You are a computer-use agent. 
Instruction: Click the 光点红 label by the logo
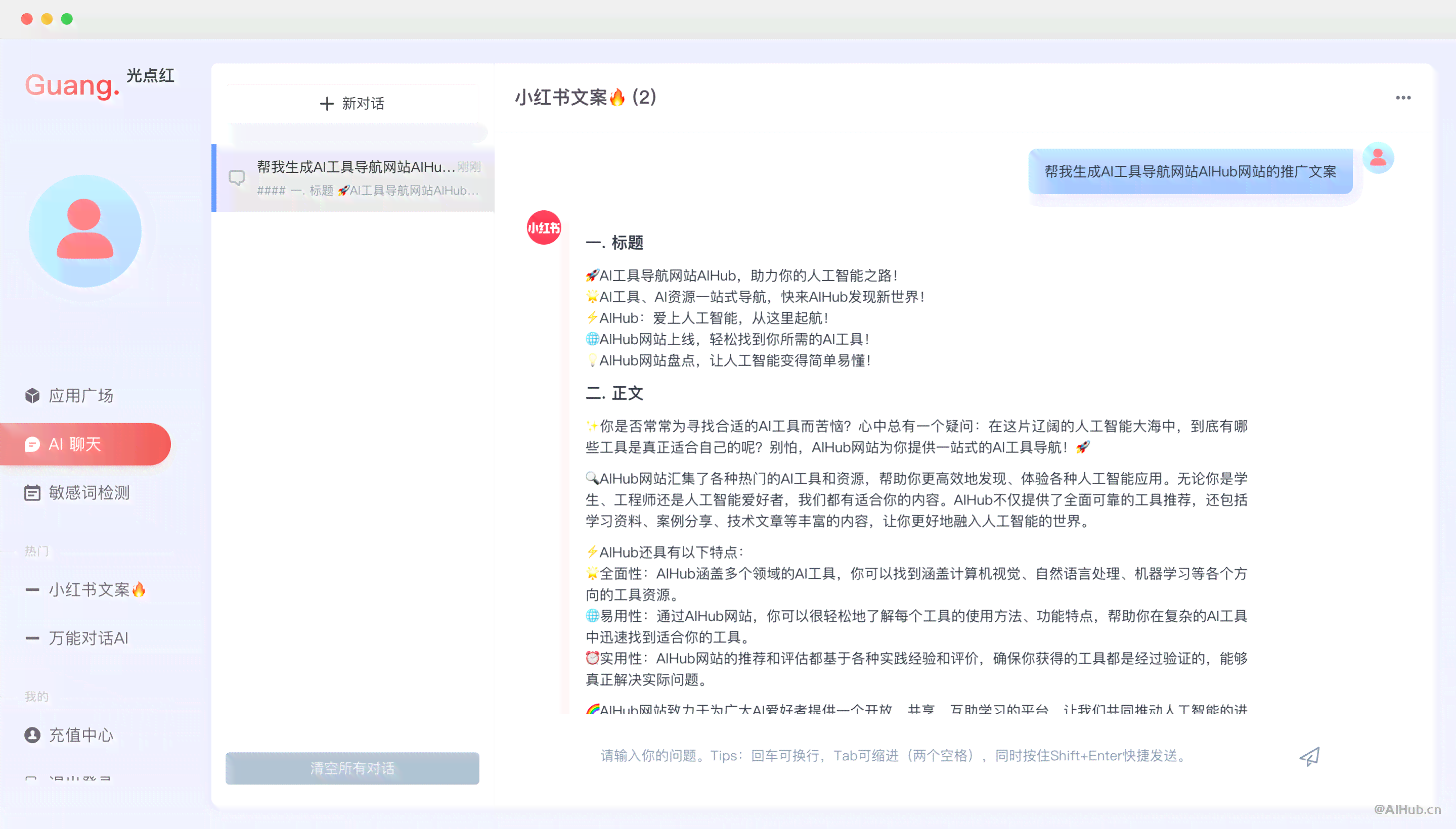point(150,76)
